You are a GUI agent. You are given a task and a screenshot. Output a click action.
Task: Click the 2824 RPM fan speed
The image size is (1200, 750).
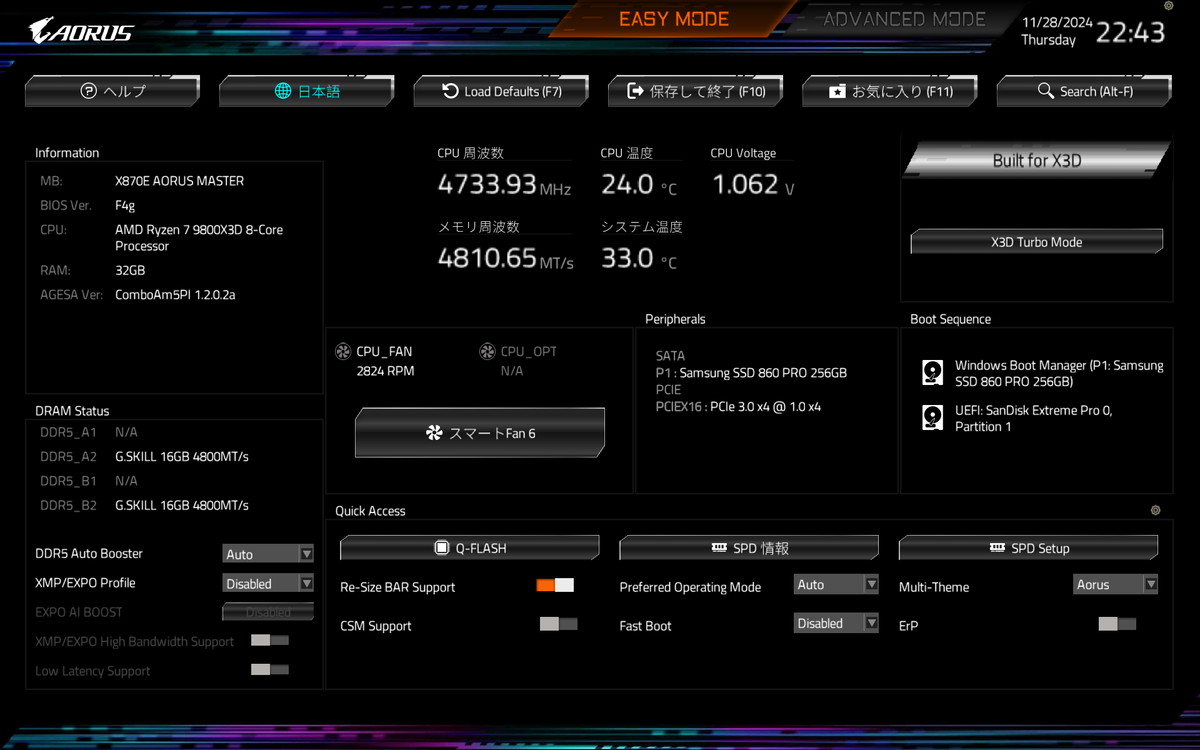tap(385, 371)
